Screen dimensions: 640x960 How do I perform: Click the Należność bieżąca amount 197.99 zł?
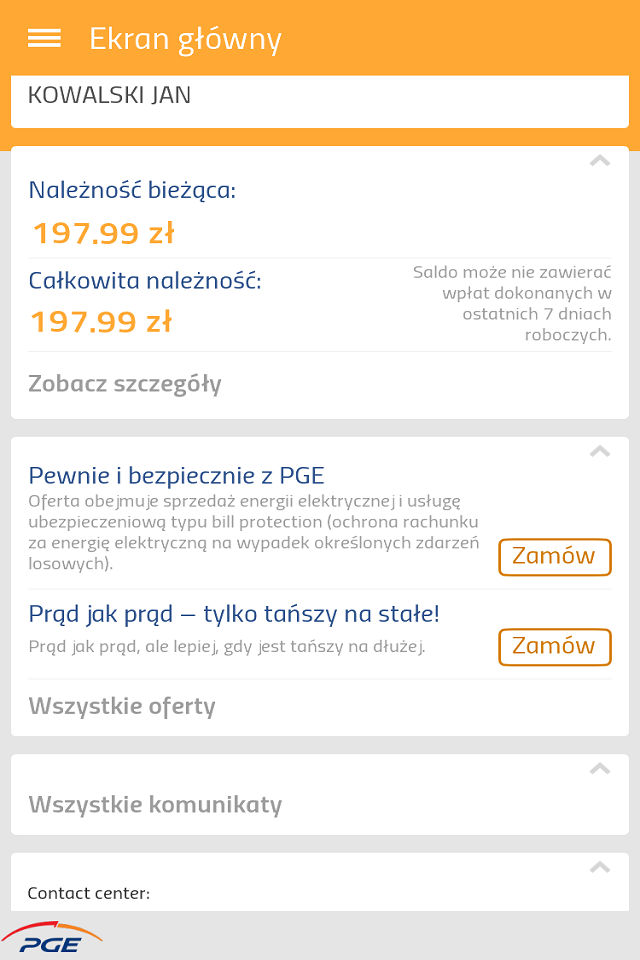104,233
